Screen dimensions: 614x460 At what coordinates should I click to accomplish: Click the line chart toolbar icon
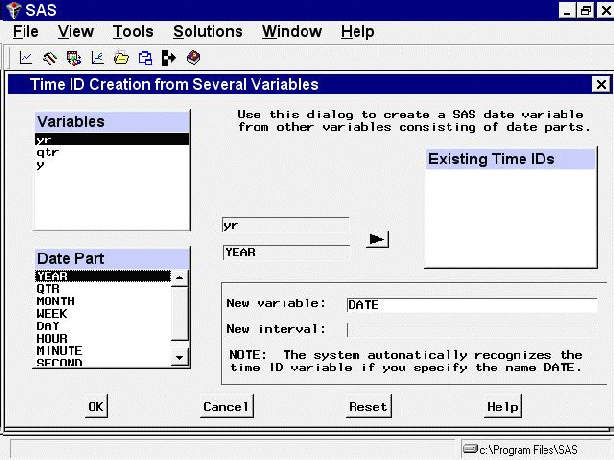[x=27, y=57]
